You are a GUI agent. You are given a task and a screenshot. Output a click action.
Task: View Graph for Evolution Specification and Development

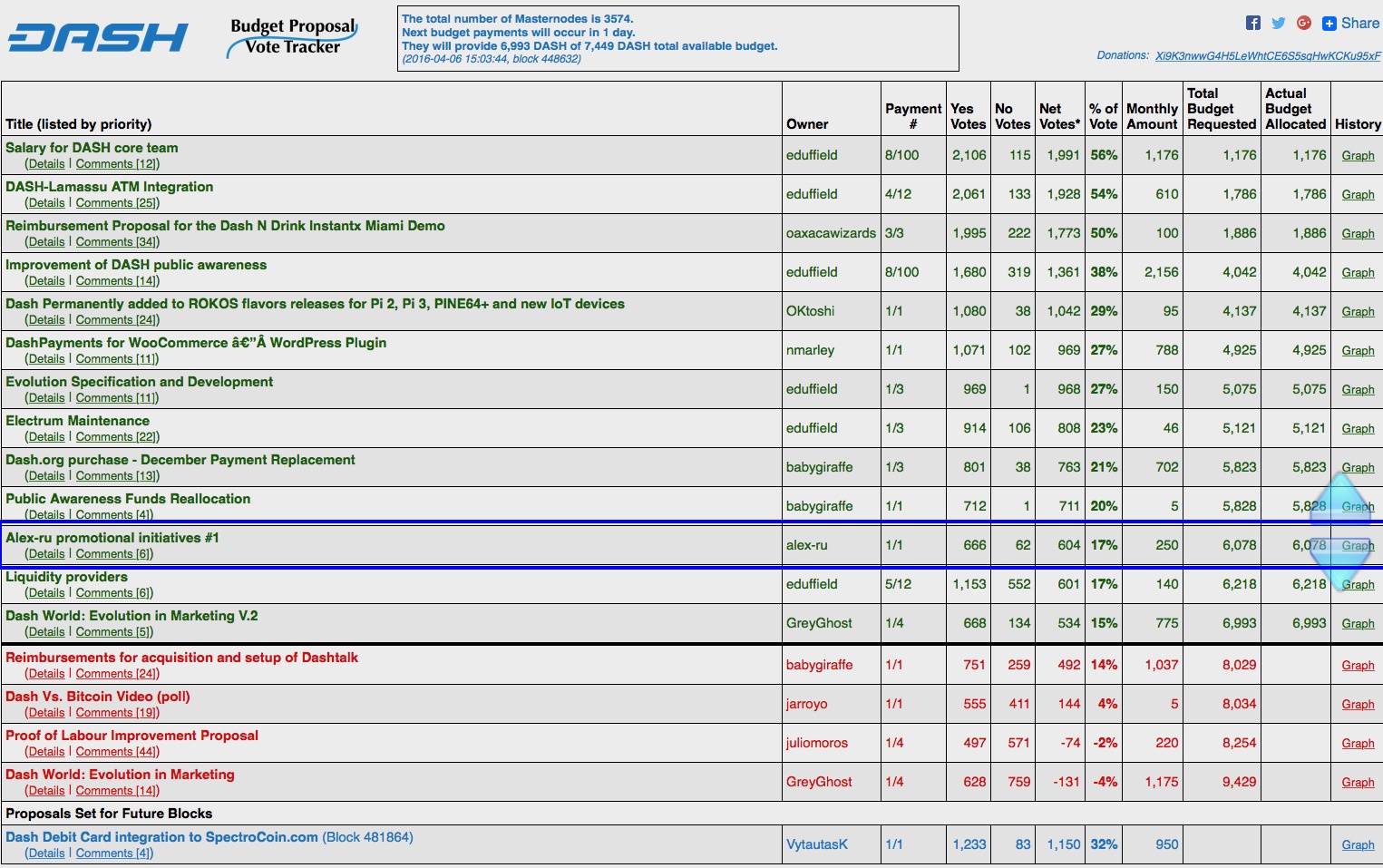click(x=1358, y=390)
